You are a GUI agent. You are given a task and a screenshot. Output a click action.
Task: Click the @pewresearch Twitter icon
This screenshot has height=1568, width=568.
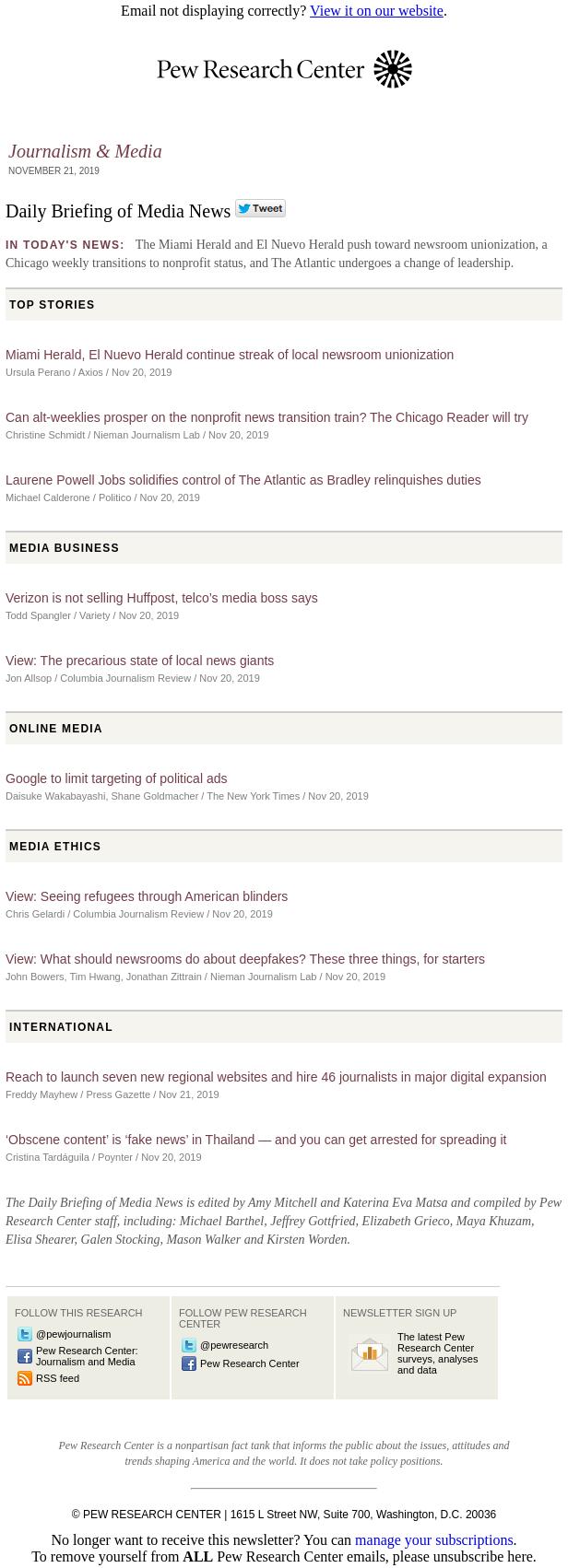click(x=189, y=1345)
